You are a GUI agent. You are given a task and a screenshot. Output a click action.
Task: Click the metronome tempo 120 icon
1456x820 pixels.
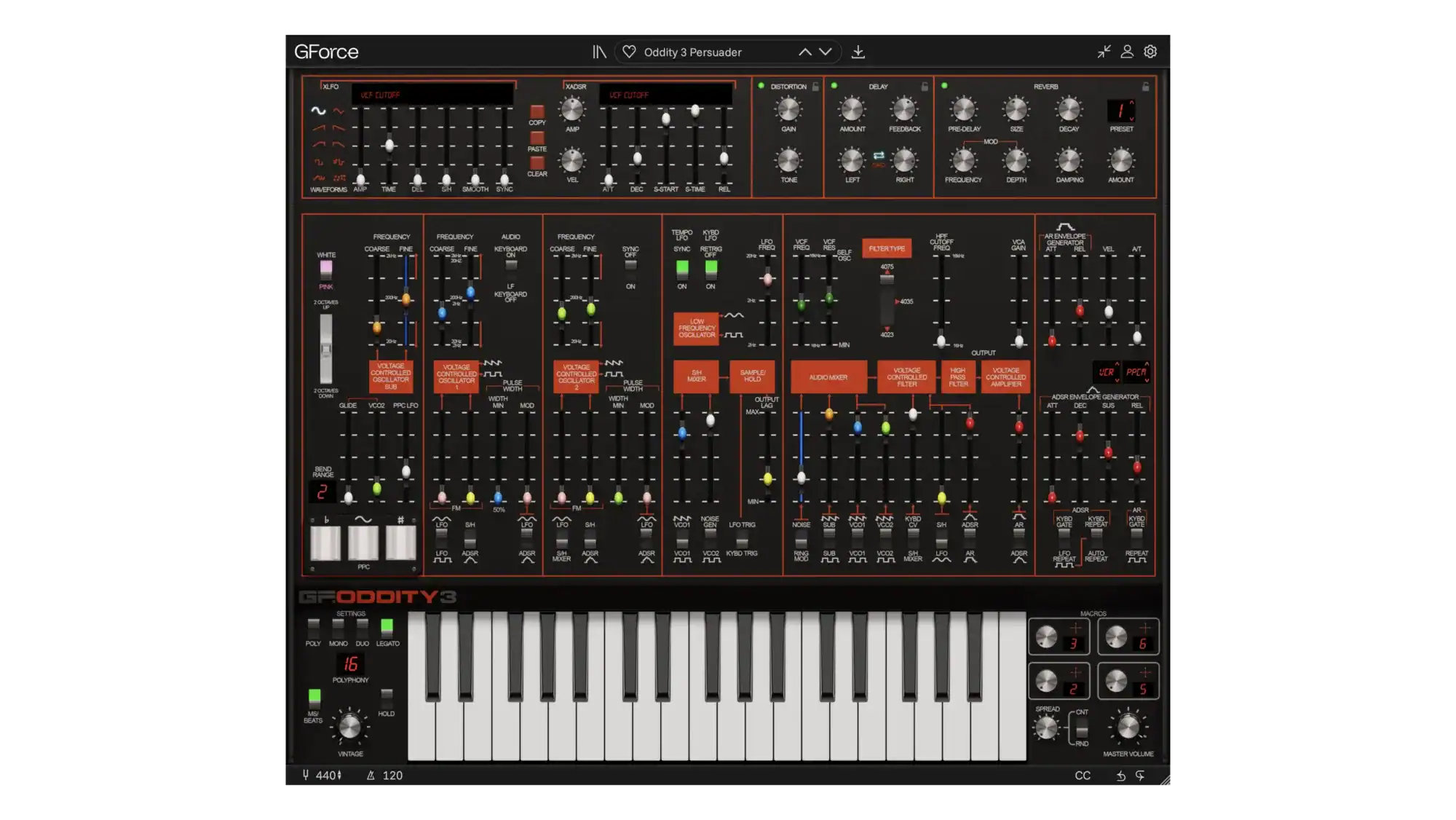click(x=371, y=776)
